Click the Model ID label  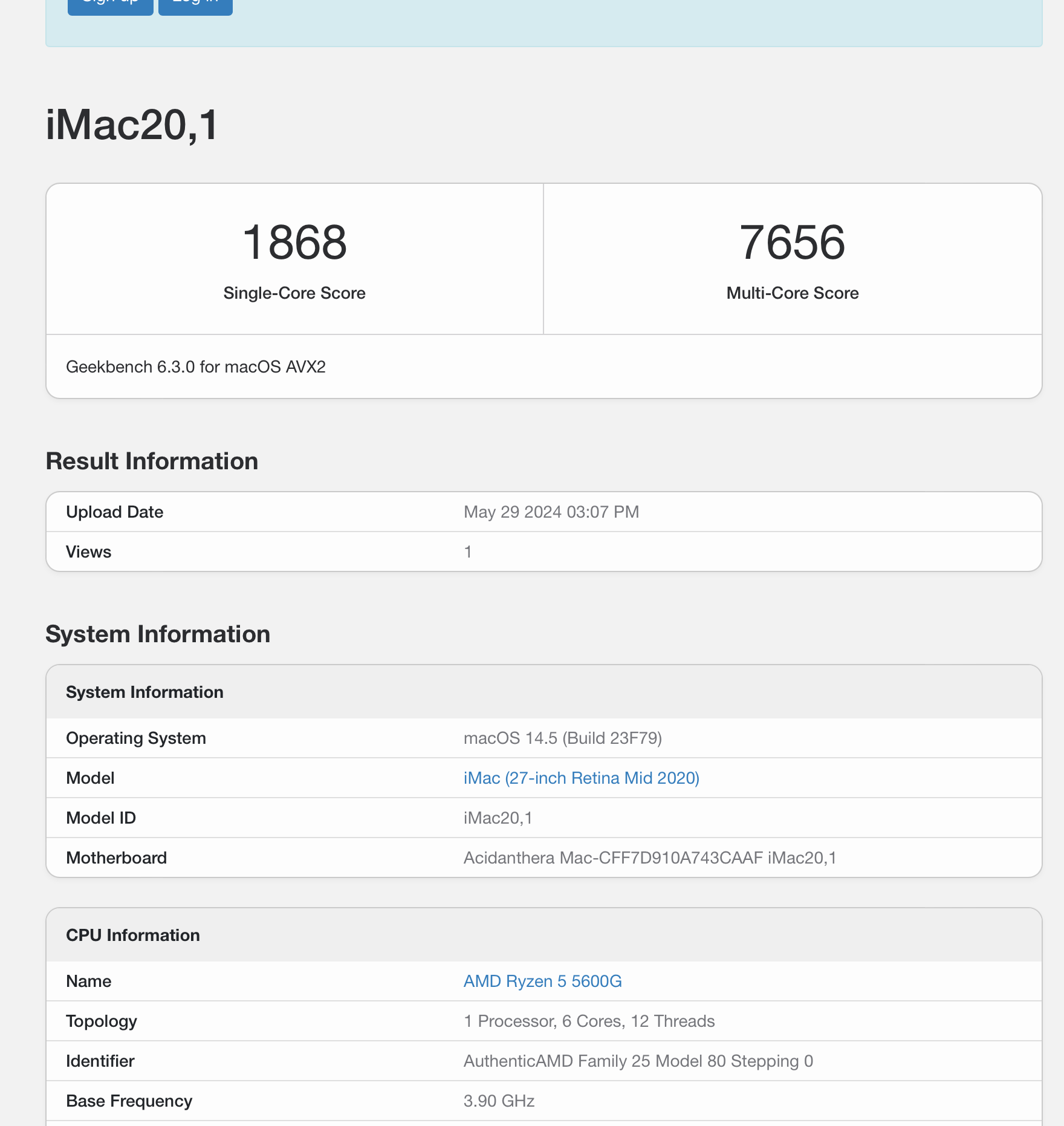click(x=101, y=818)
